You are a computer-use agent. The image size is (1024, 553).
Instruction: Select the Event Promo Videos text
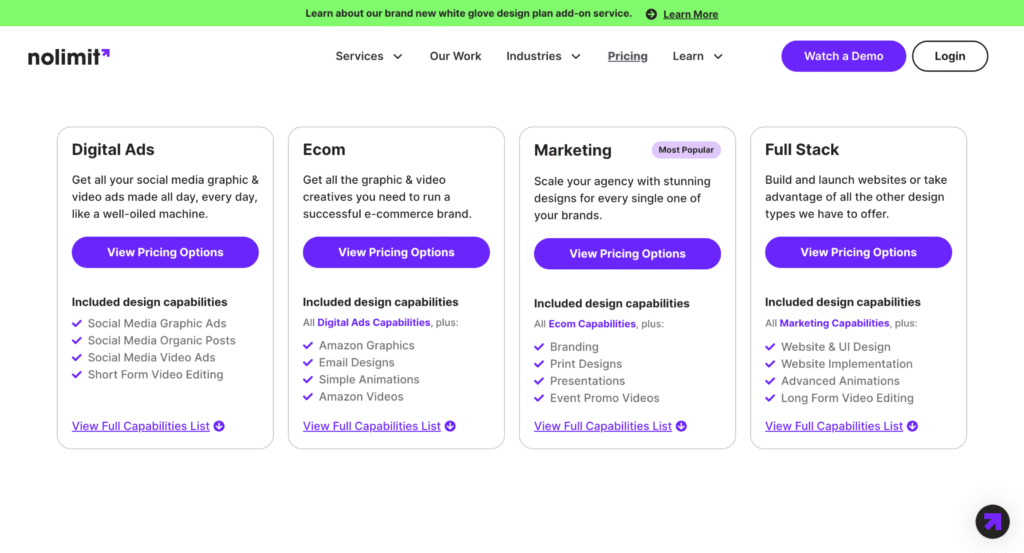click(605, 398)
